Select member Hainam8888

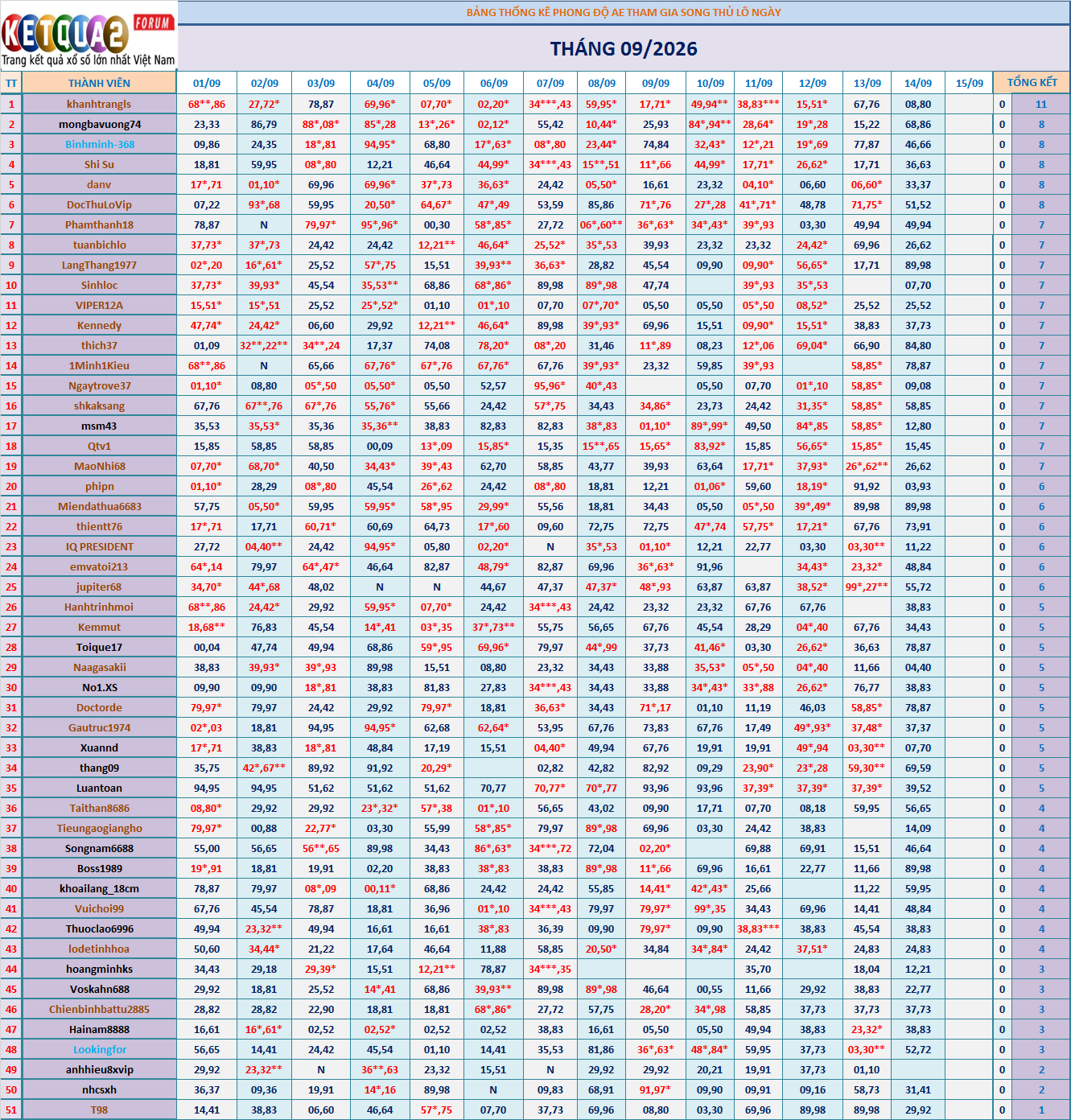coord(99,1029)
